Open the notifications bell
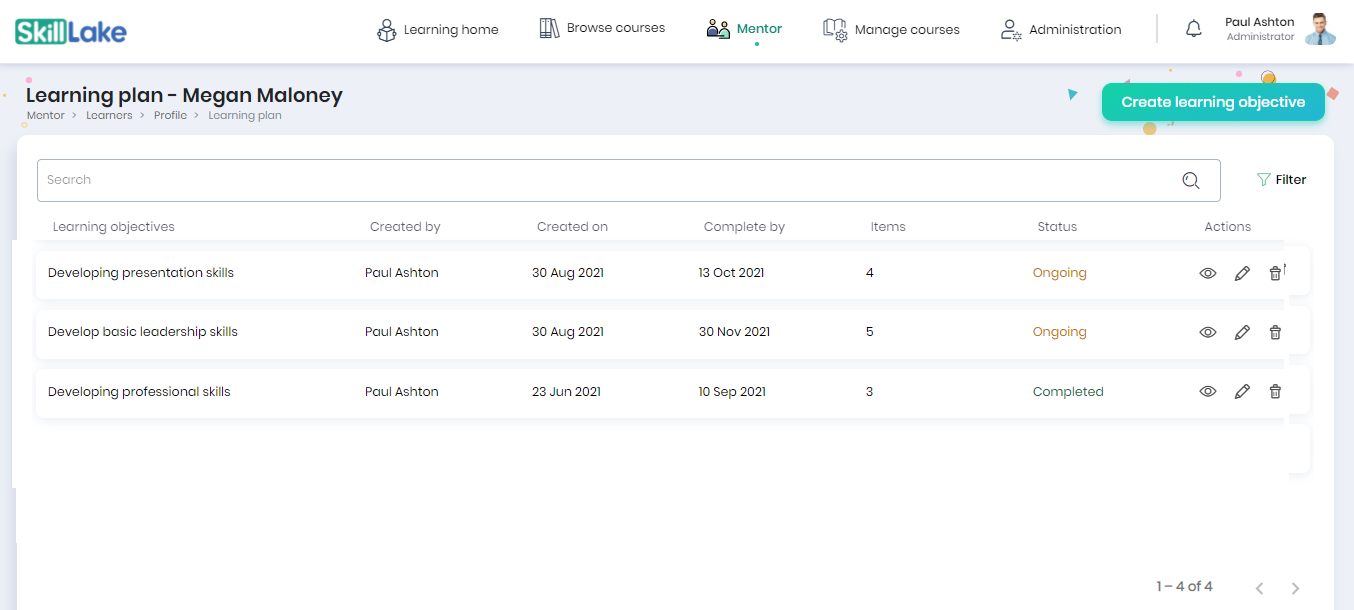1354x610 pixels. click(1193, 29)
